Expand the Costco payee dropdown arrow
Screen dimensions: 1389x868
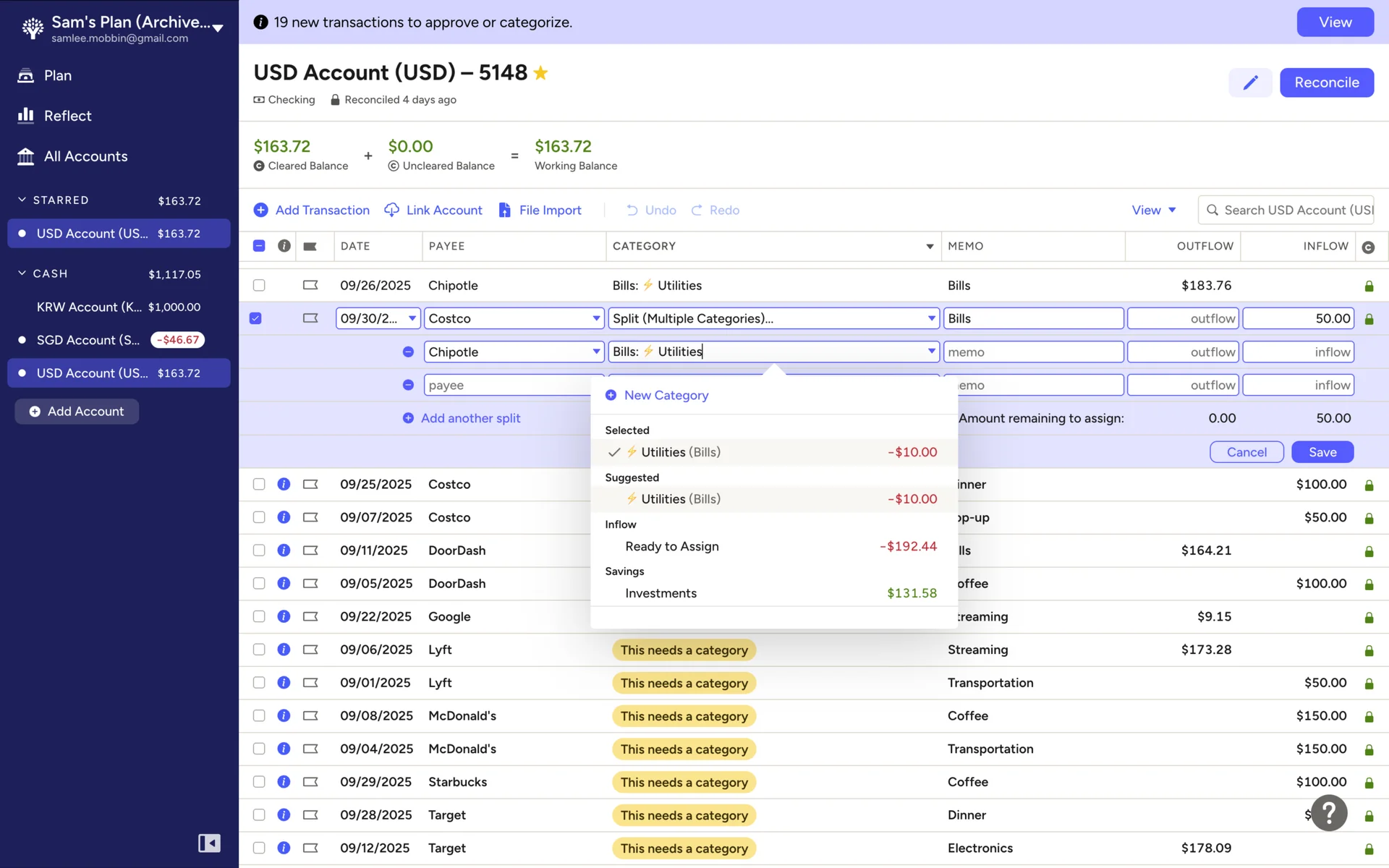(596, 318)
